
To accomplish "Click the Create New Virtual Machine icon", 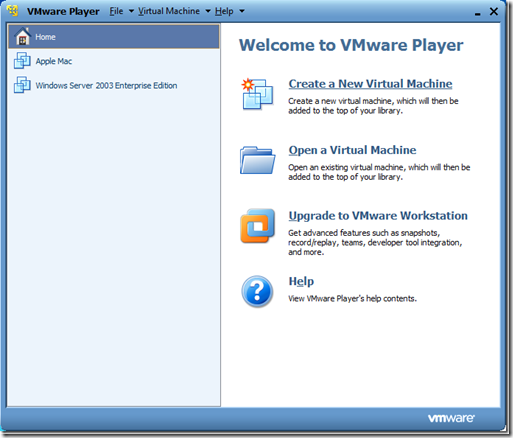I will [x=257, y=94].
